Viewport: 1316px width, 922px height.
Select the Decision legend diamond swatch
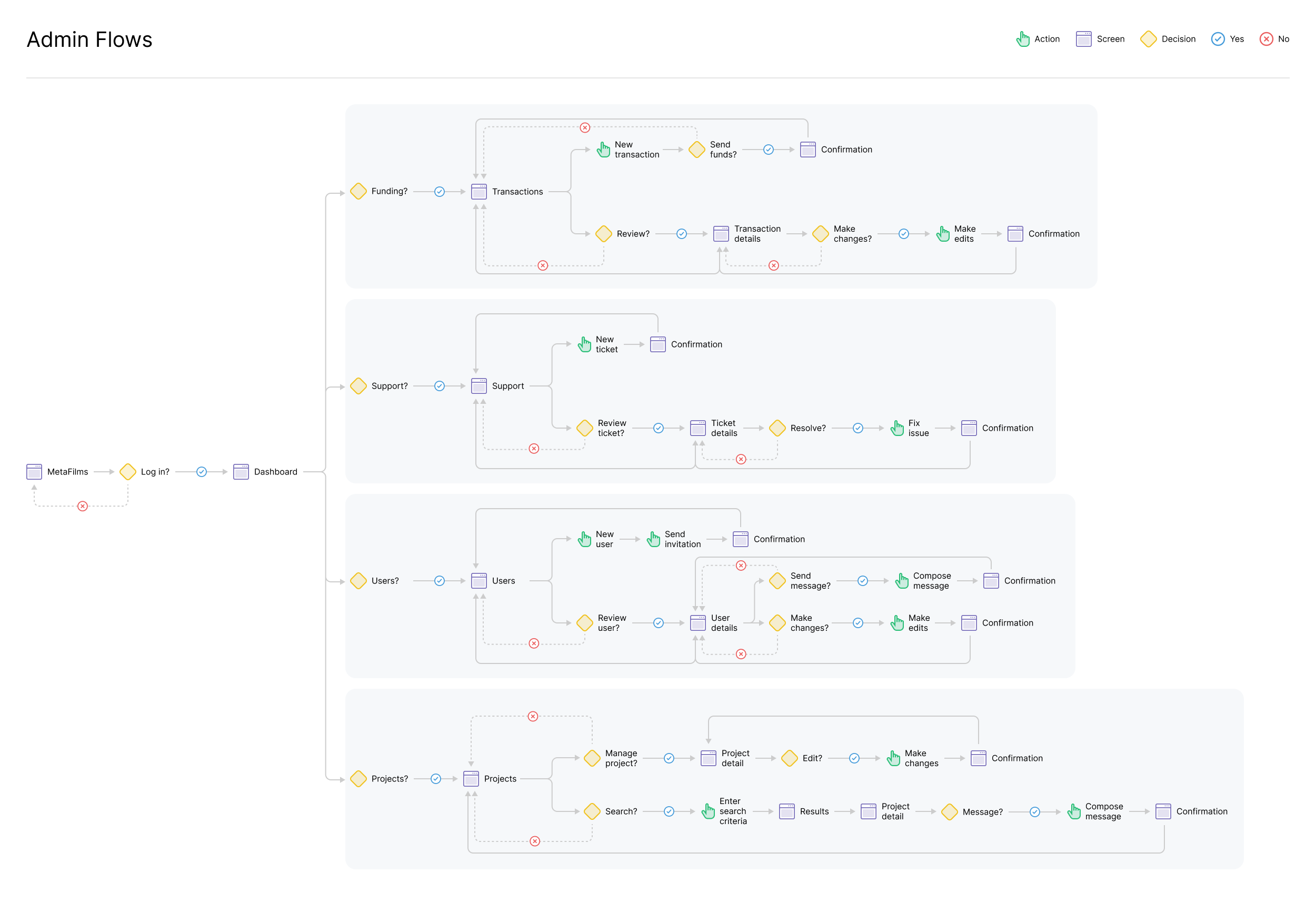coord(1148,39)
